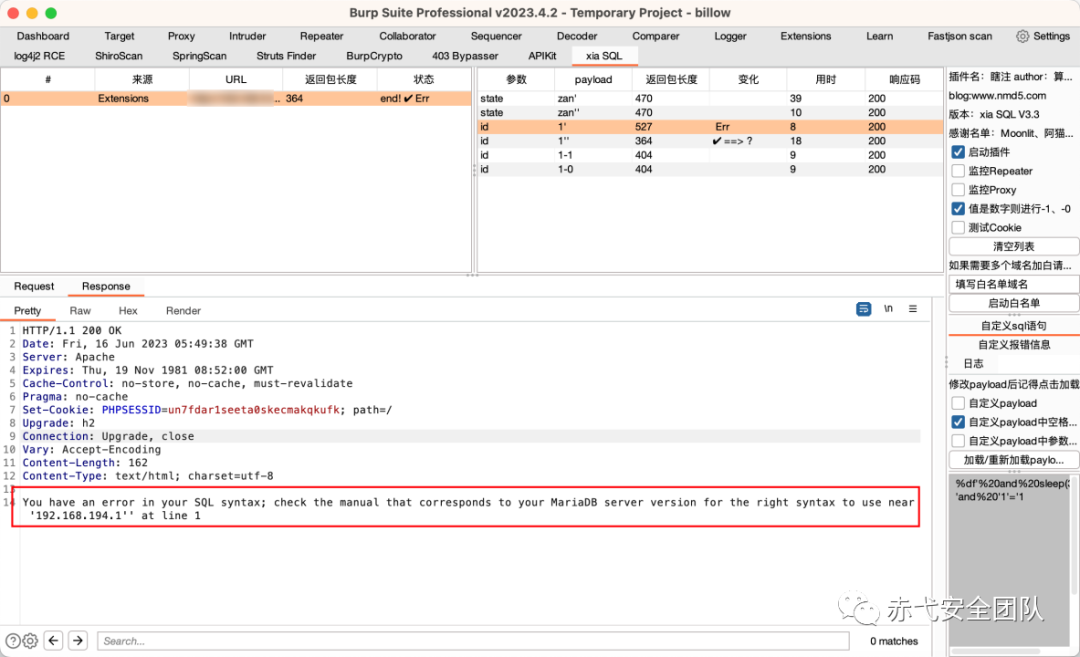Viewport: 1080px width, 657px height.
Task: Open the Collaborator tab
Action: 407,36
